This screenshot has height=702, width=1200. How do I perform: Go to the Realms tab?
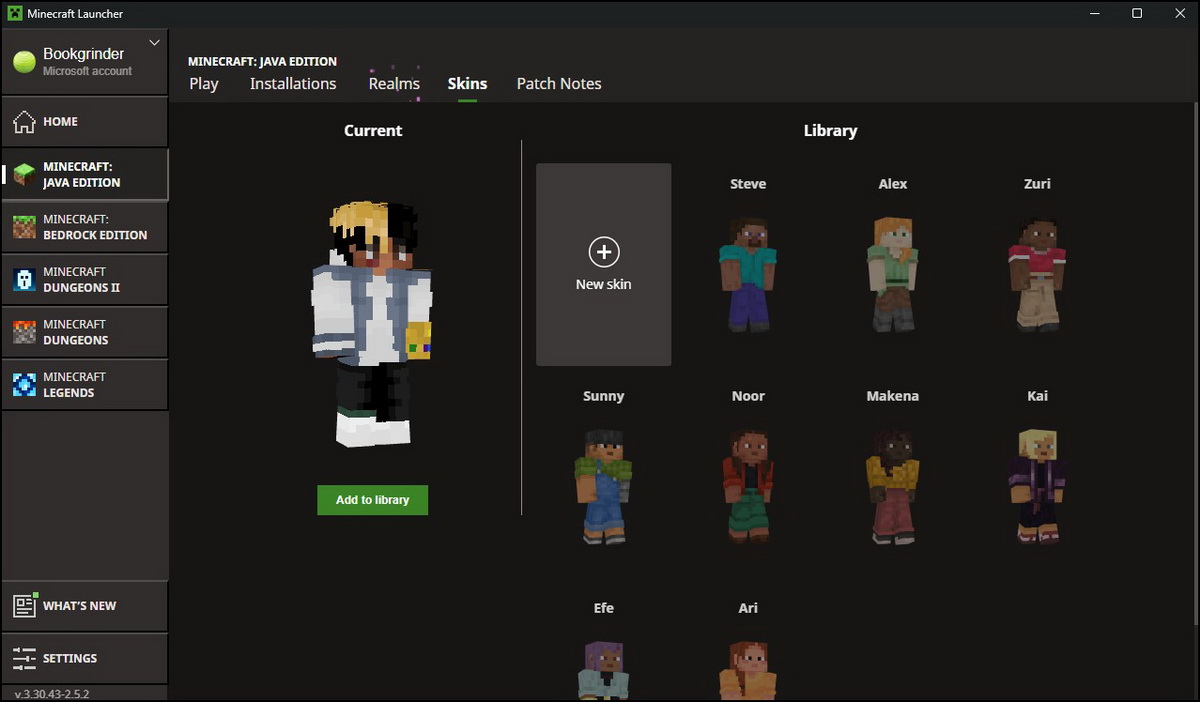coord(394,84)
